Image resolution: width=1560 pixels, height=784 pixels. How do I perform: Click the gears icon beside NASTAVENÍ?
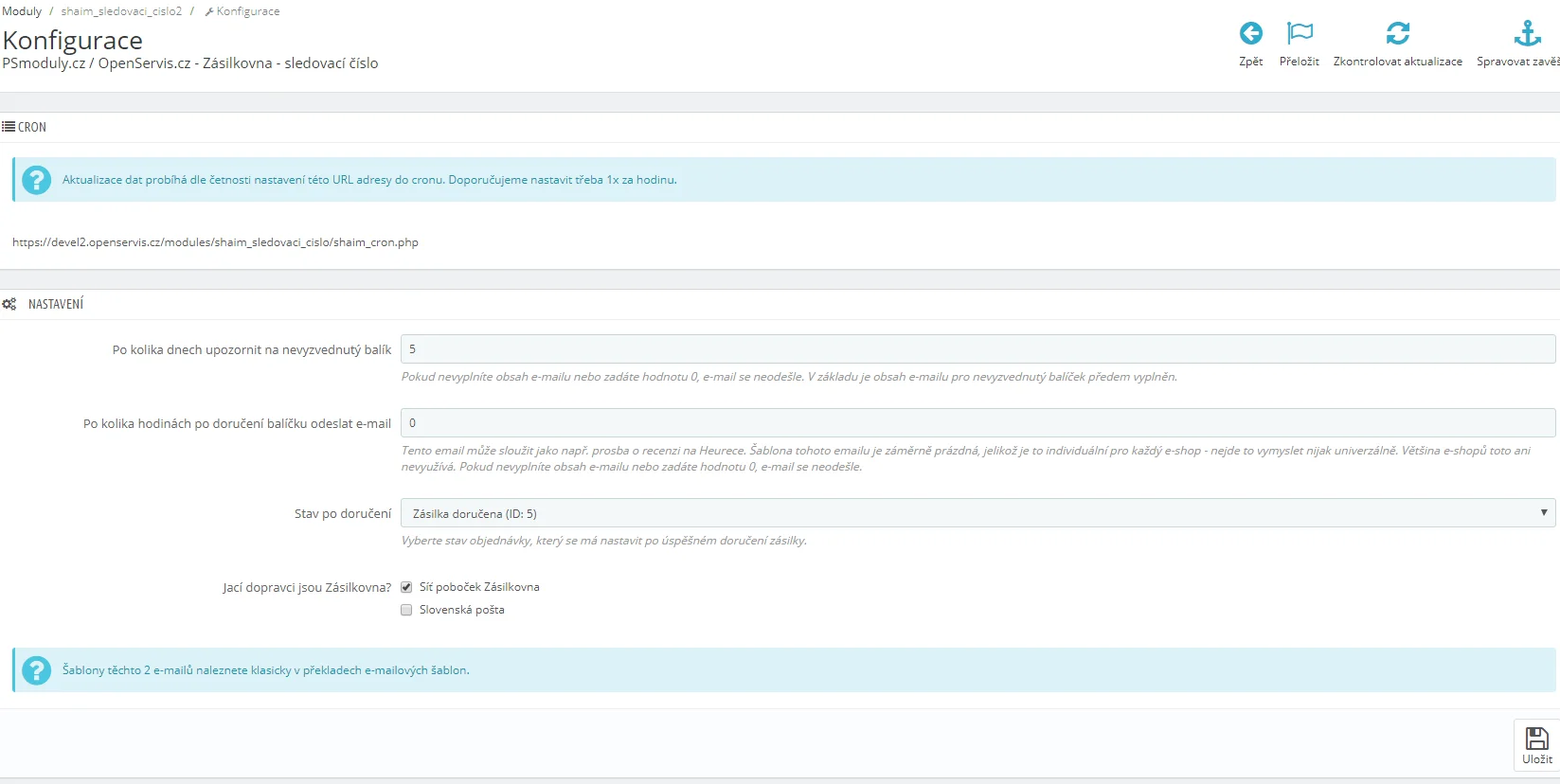click(x=9, y=304)
